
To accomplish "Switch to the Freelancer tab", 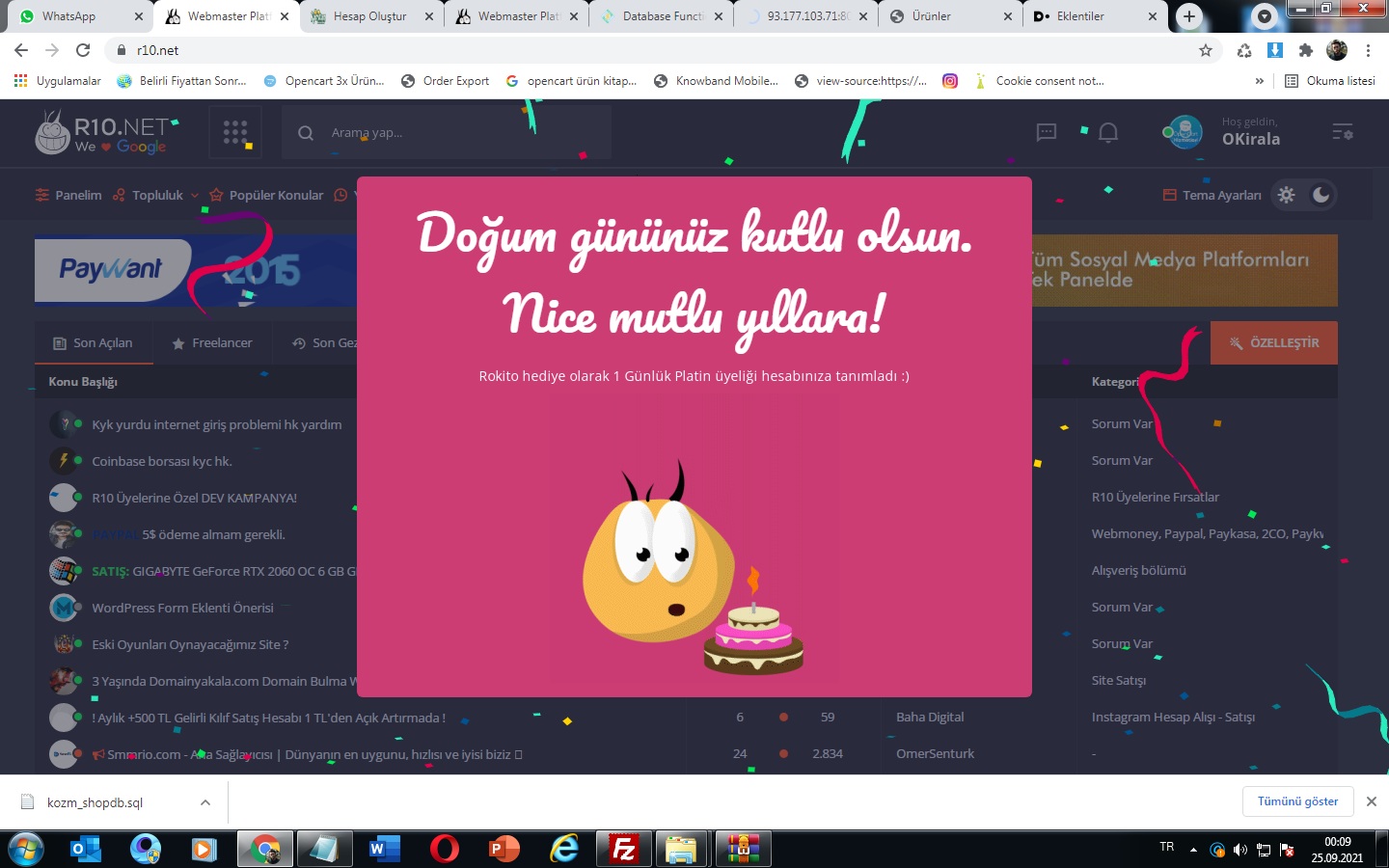I will [x=211, y=343].
